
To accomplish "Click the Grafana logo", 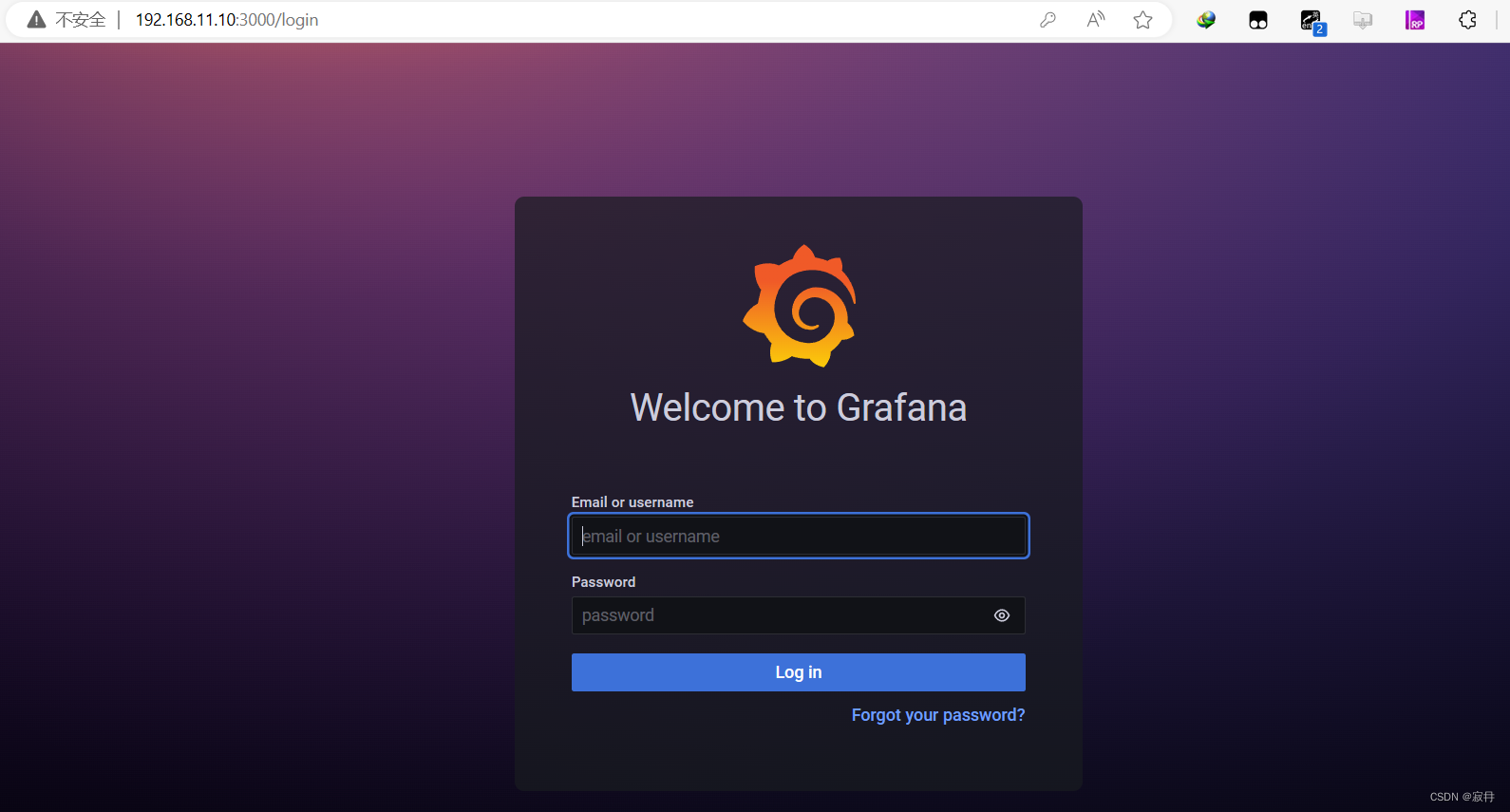I will pos(800,306).
